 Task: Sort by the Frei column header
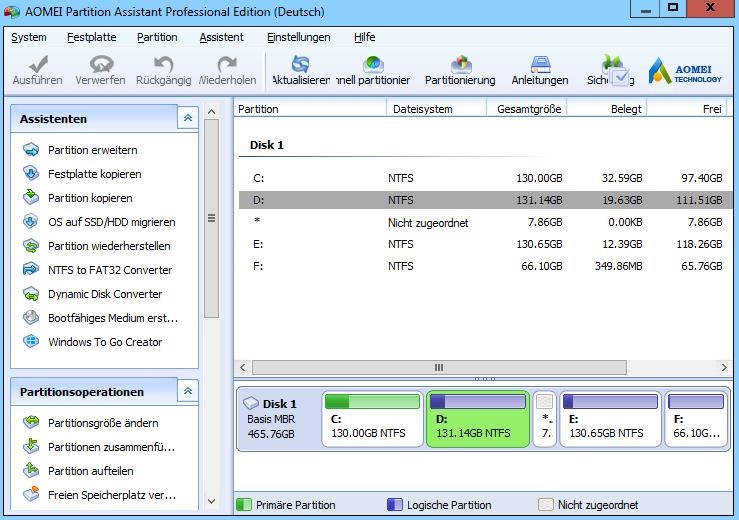tap(687, 109)
